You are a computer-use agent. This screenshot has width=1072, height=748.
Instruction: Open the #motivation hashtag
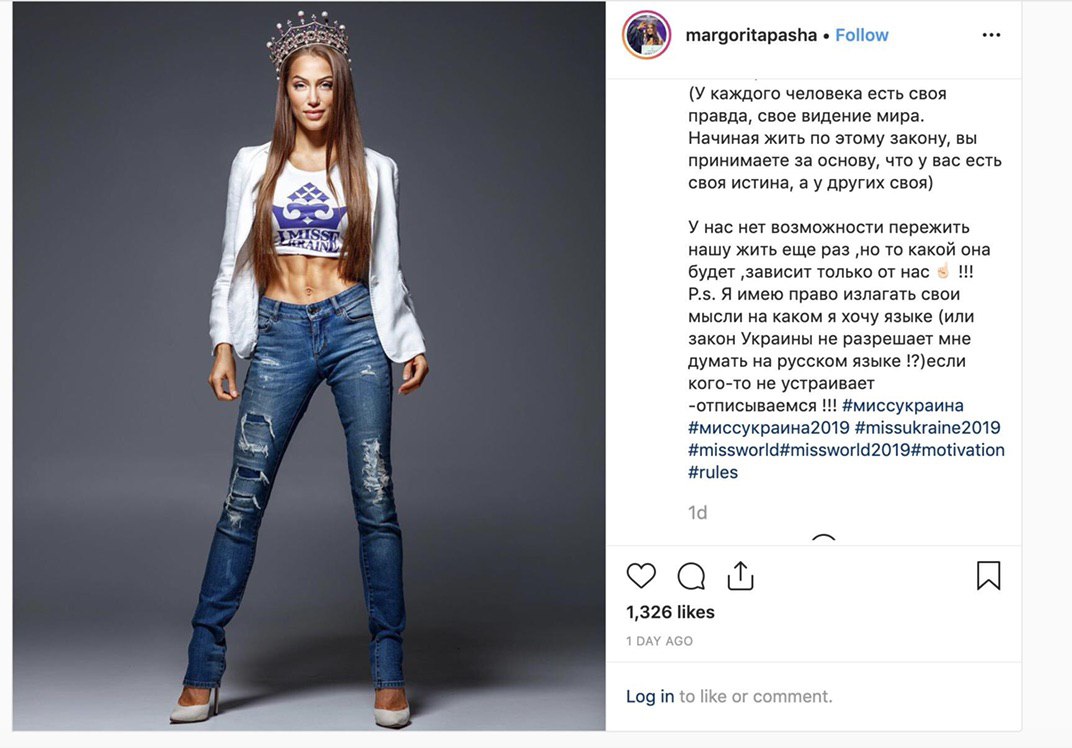(958, 450)
